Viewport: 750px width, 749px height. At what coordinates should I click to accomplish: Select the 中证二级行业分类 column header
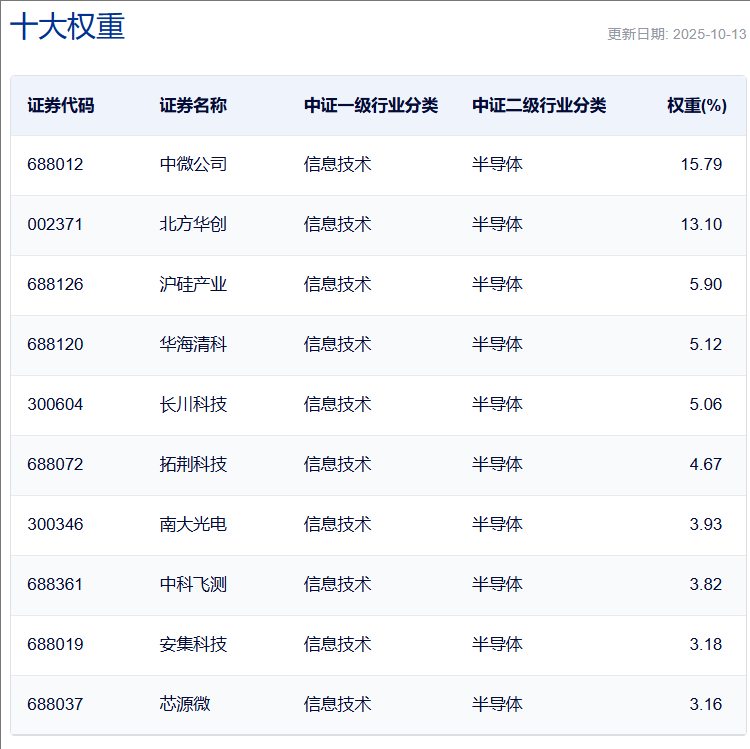[539, 105]
